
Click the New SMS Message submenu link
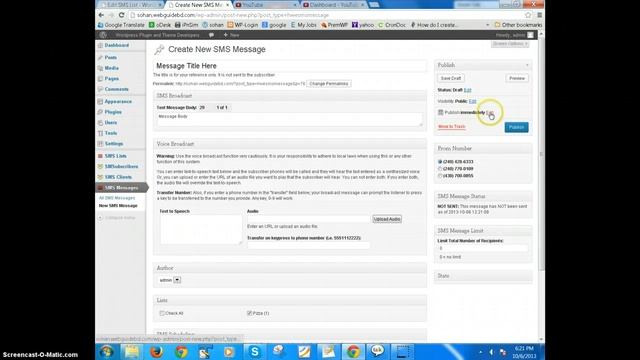point(118,206)
